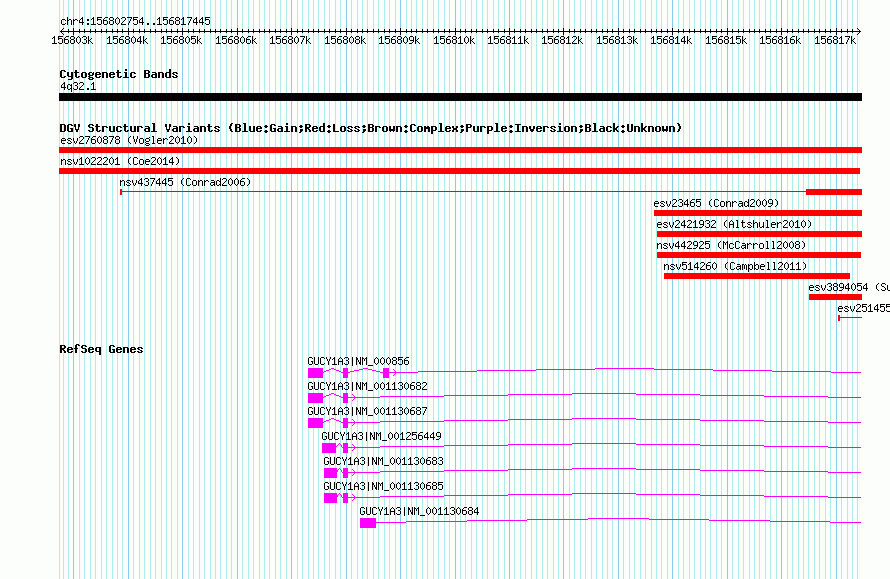Open the nsv514260 (Campbell2011) variant label

735,266
